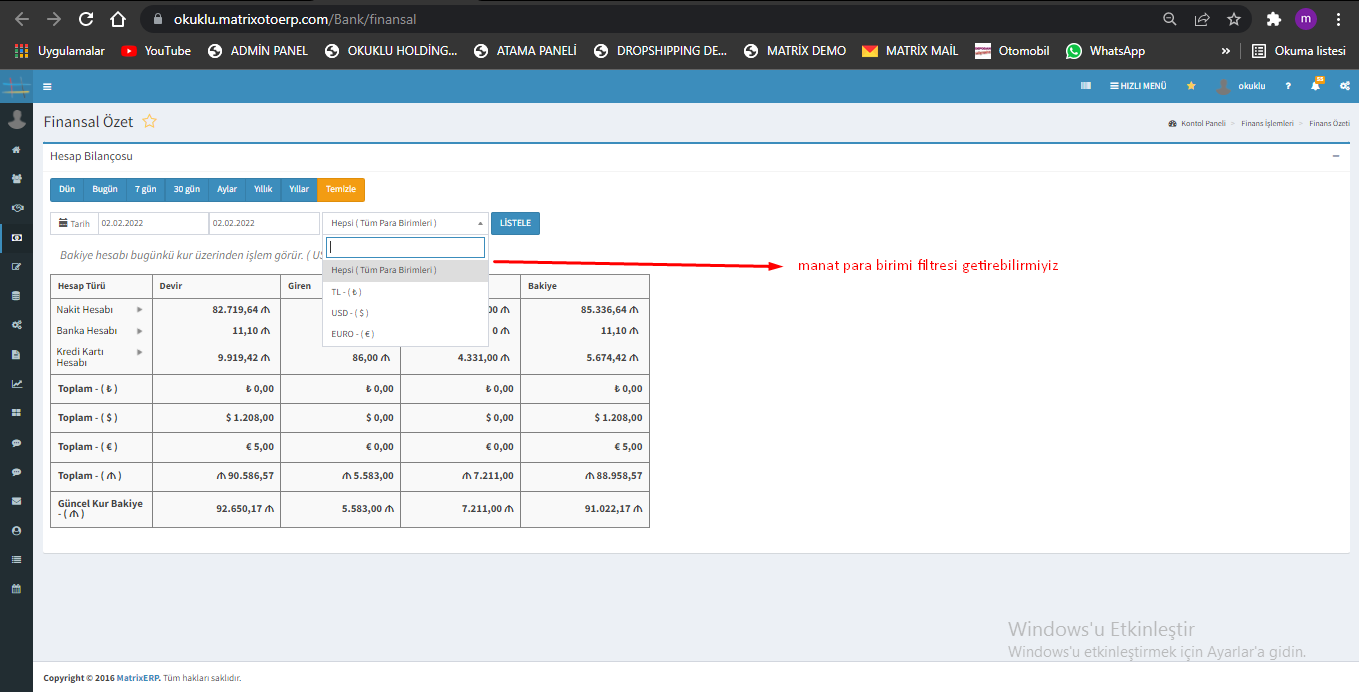Viewport: 1359px width, 692px height.
Task: Open the Kontol Paneli breadcrumb link
Action: click(x=1202, y=123)
